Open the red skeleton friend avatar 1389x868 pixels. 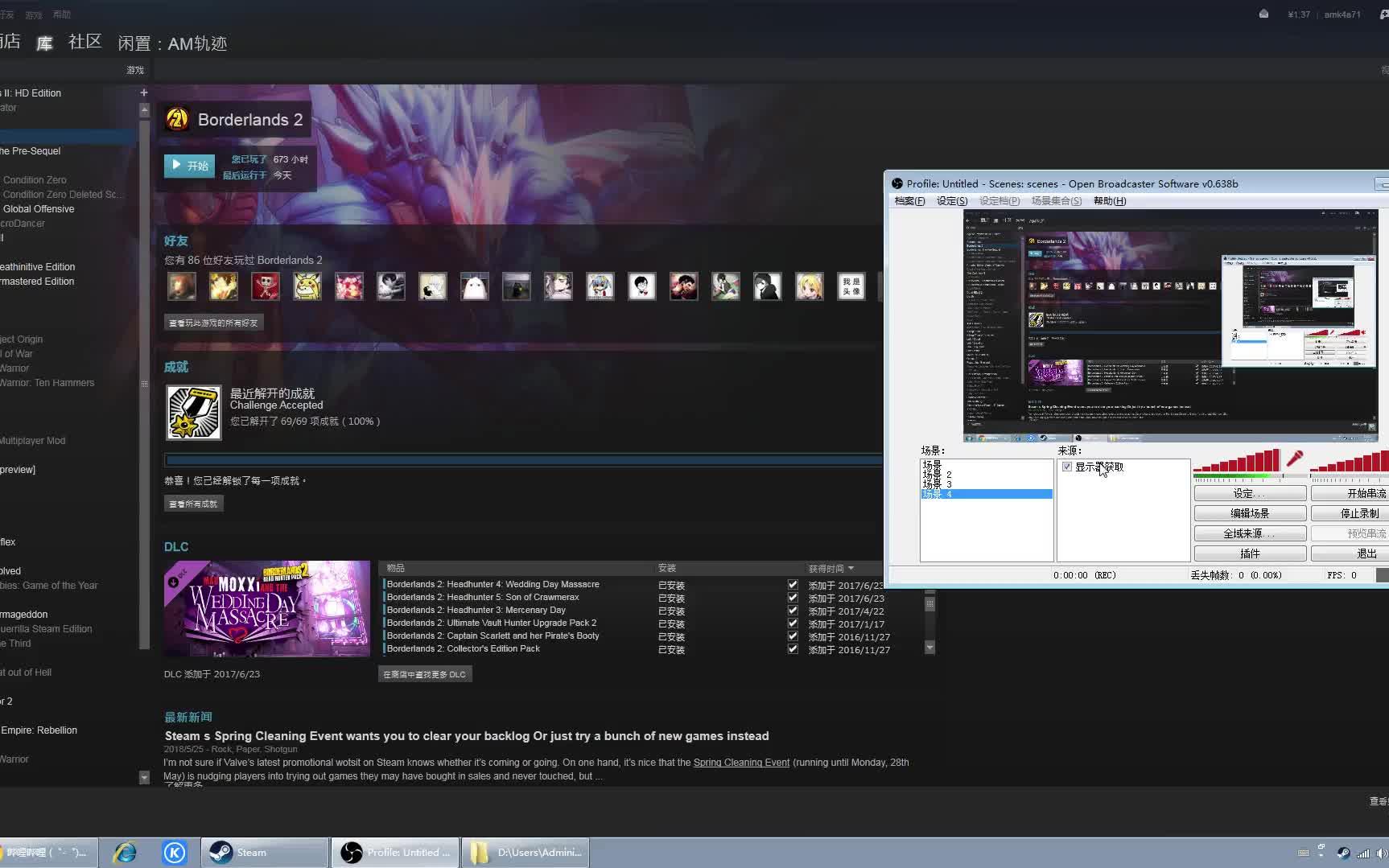[266, 286]
